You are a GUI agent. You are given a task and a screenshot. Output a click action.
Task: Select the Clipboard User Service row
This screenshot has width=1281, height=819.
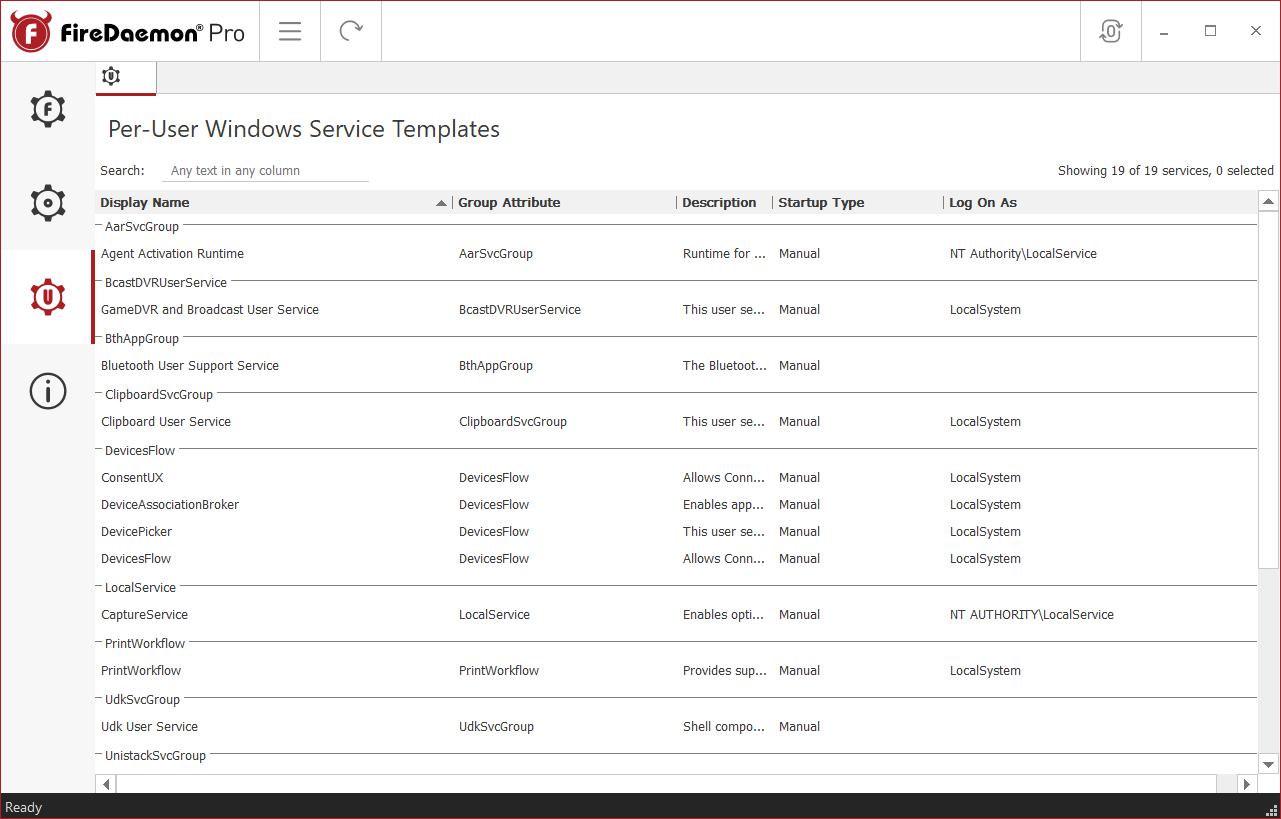click(676, 422)
